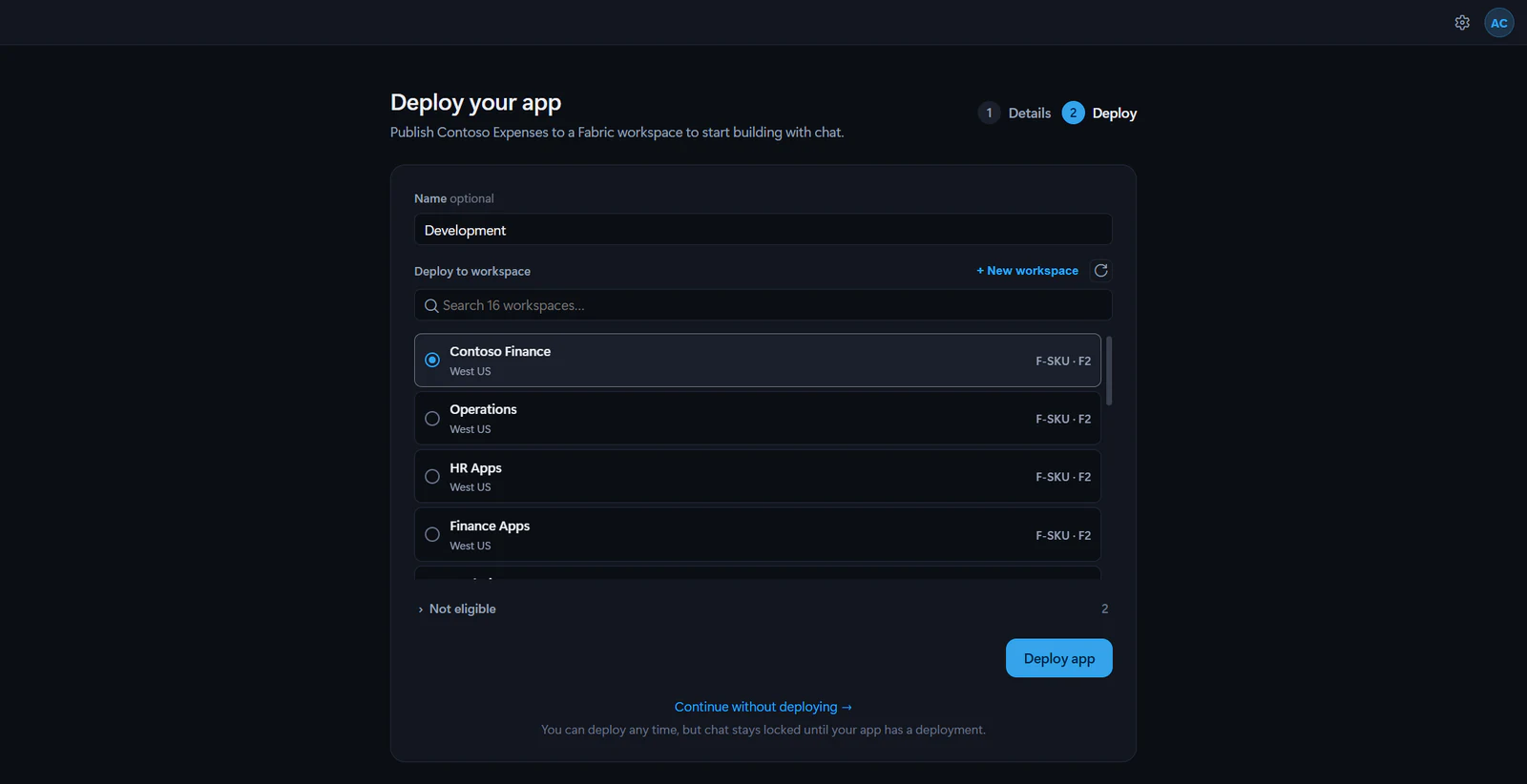
Task: Select the Operations workspace radio button
Action: click(x=432, y=419)
